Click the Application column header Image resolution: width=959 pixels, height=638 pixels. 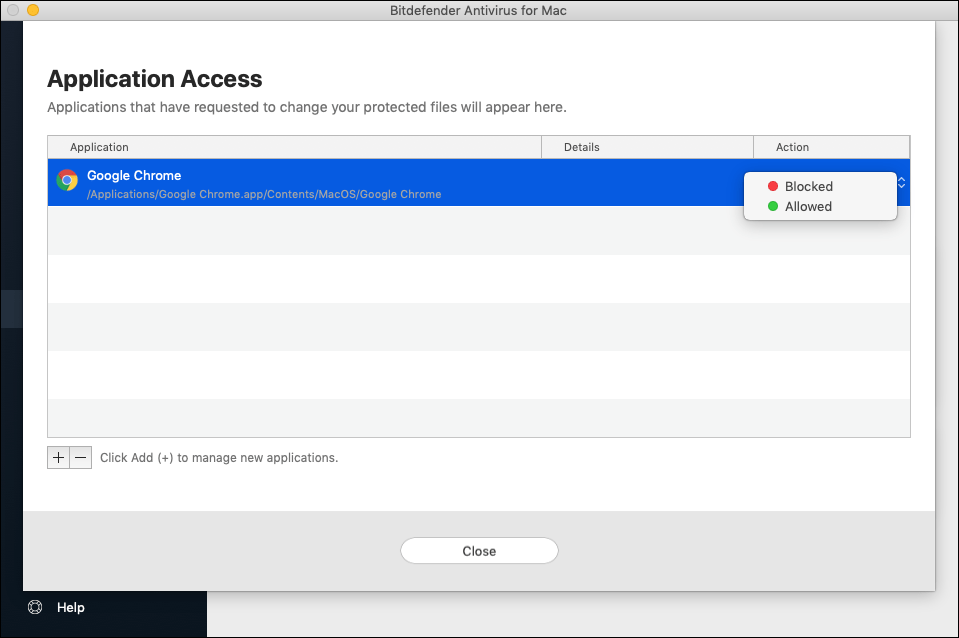[98, 147]
